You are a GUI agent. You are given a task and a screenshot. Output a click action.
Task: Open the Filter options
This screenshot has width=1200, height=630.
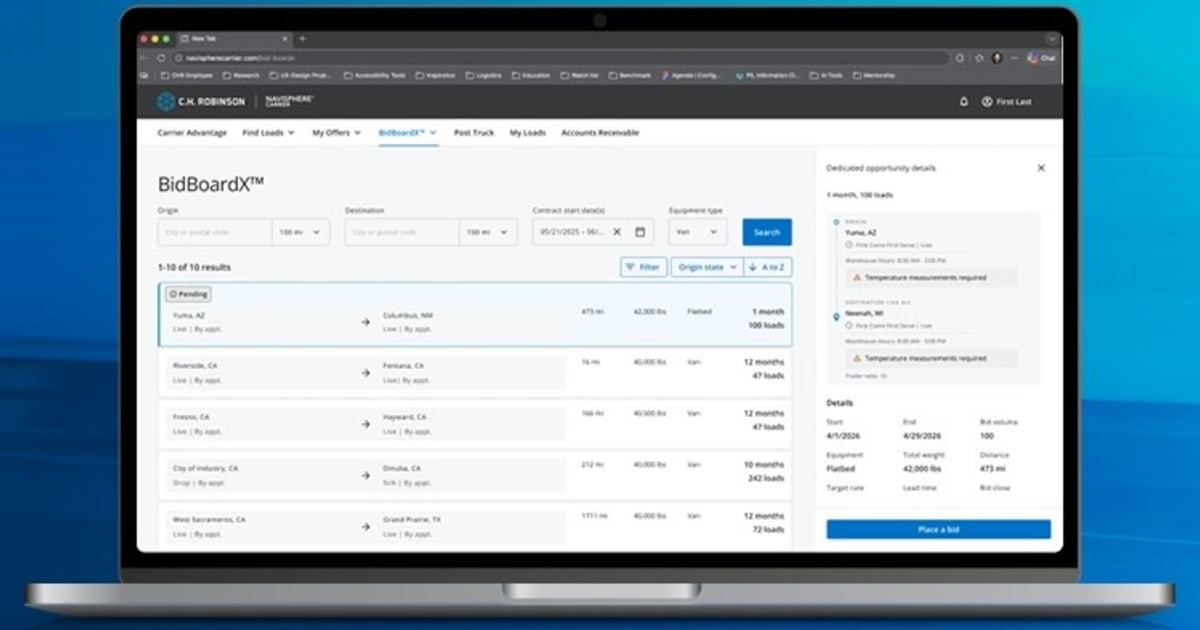click(643, 267)
